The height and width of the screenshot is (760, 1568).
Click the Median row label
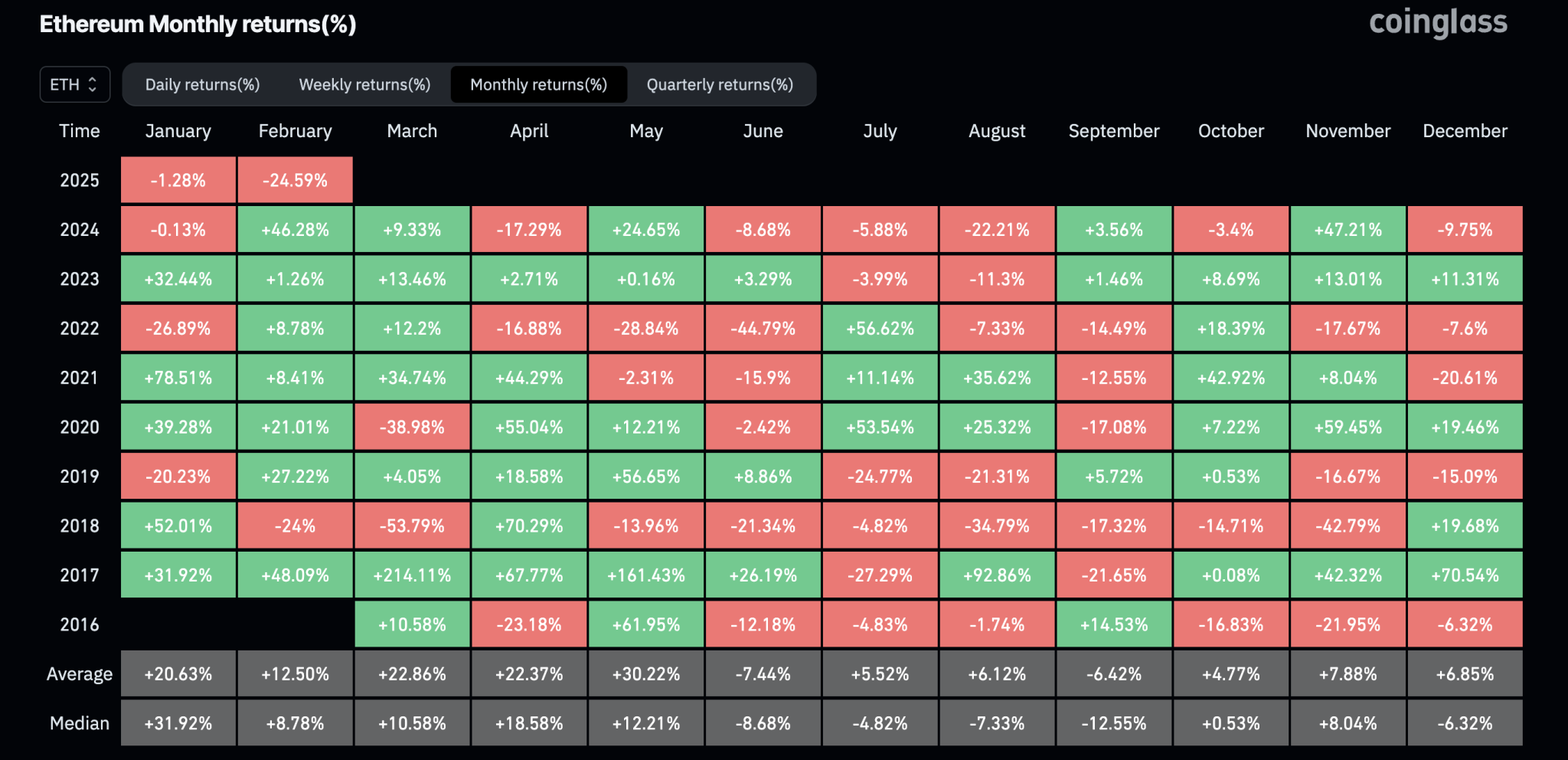click(80, 723)
